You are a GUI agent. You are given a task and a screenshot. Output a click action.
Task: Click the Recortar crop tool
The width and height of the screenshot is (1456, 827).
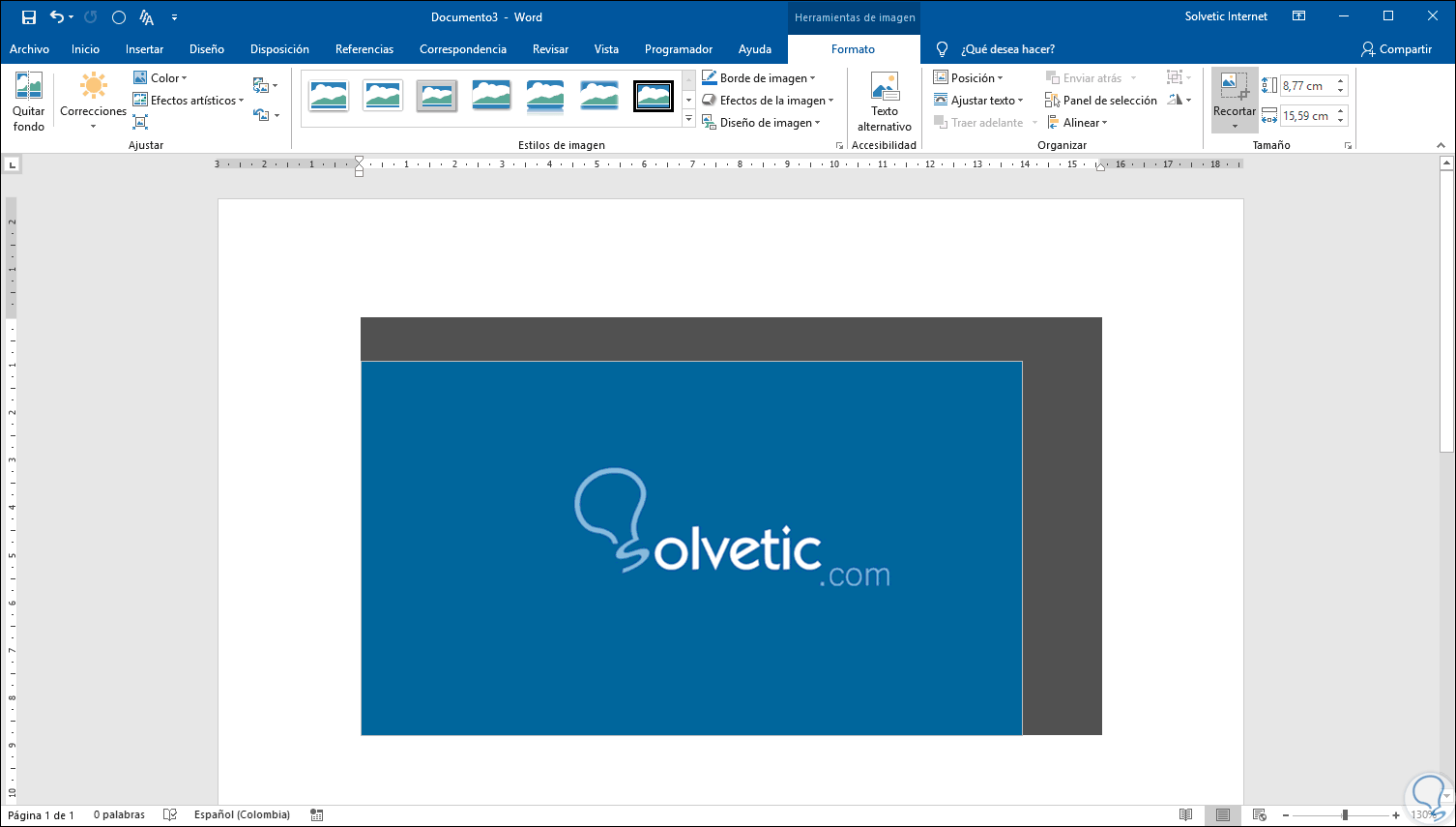(1235, 93)
